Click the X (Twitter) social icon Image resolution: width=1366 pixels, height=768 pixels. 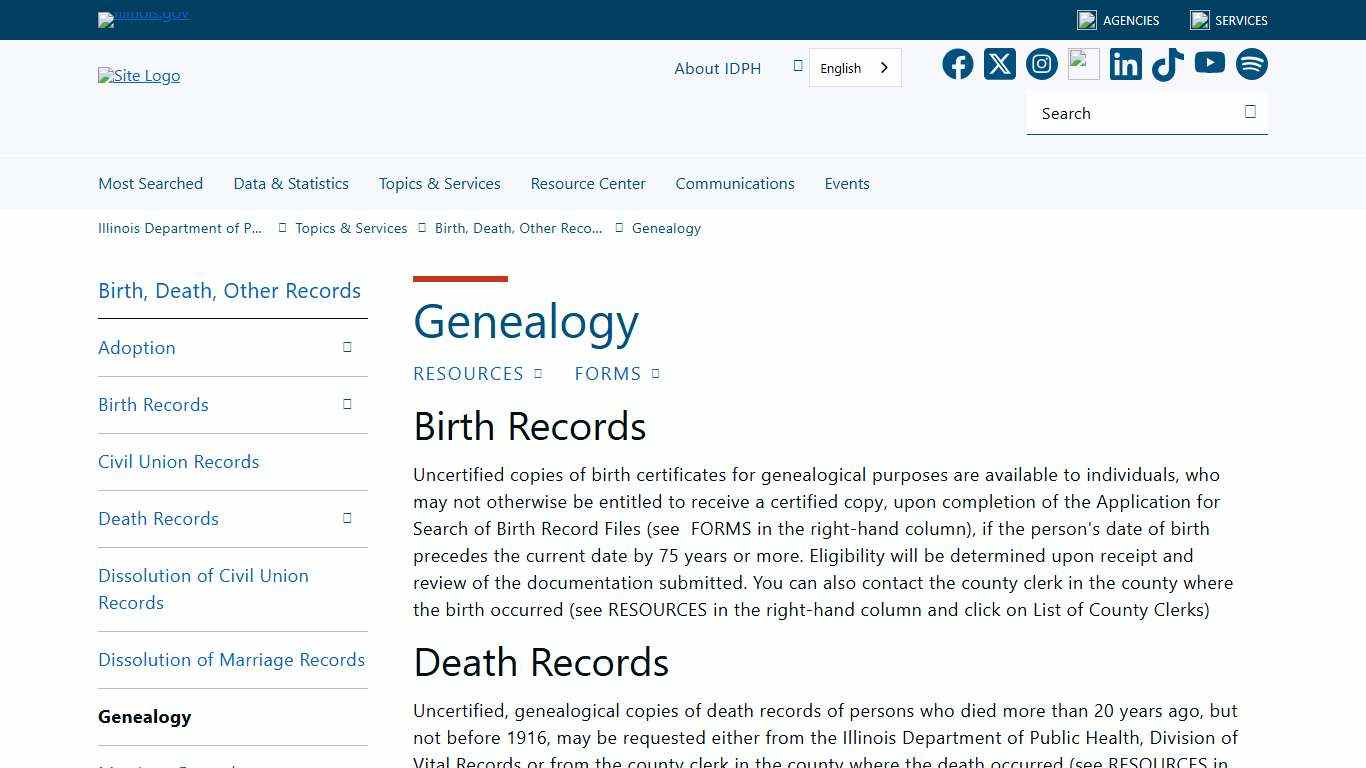tap(999, 64)
